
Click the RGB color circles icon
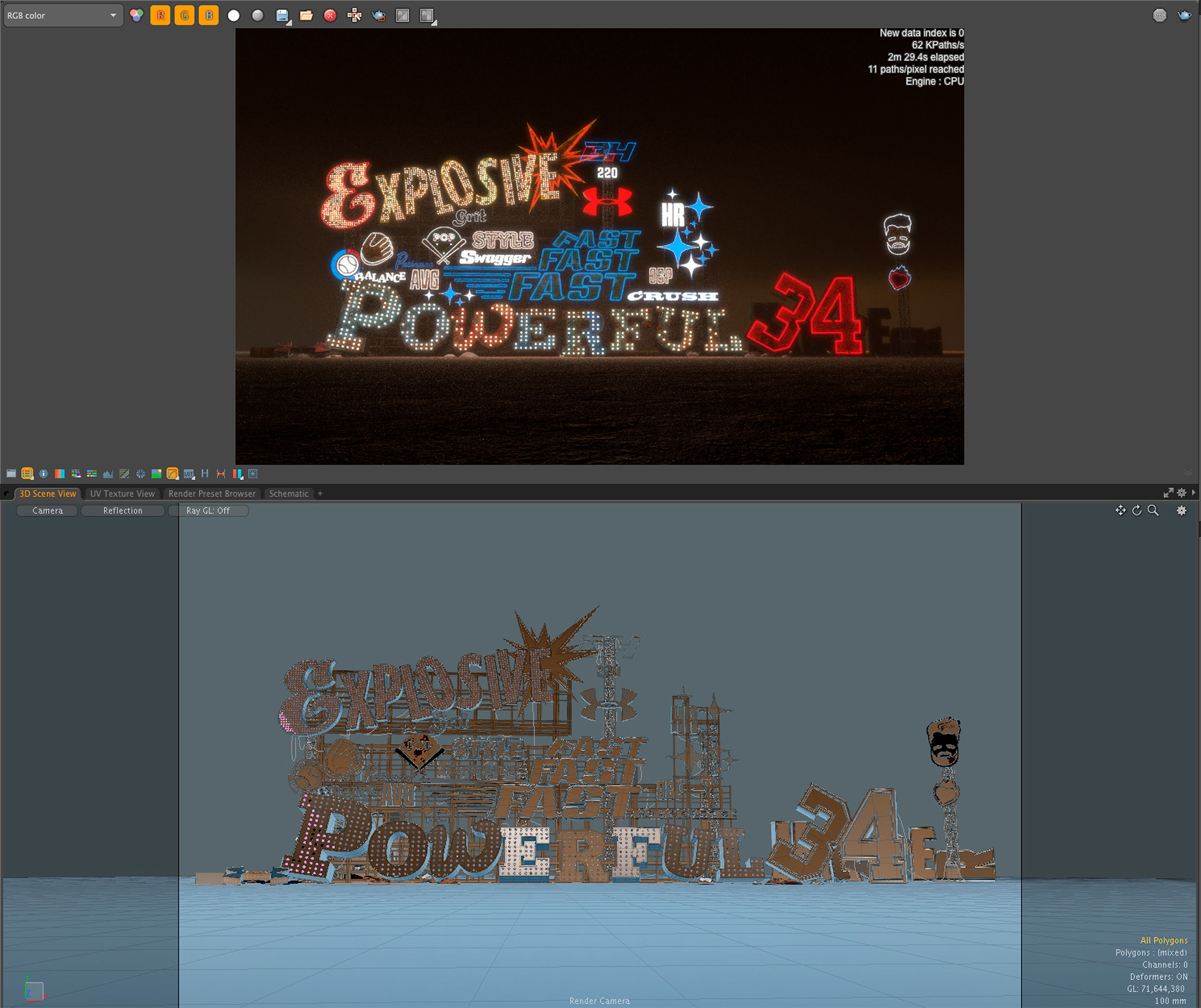136,15
